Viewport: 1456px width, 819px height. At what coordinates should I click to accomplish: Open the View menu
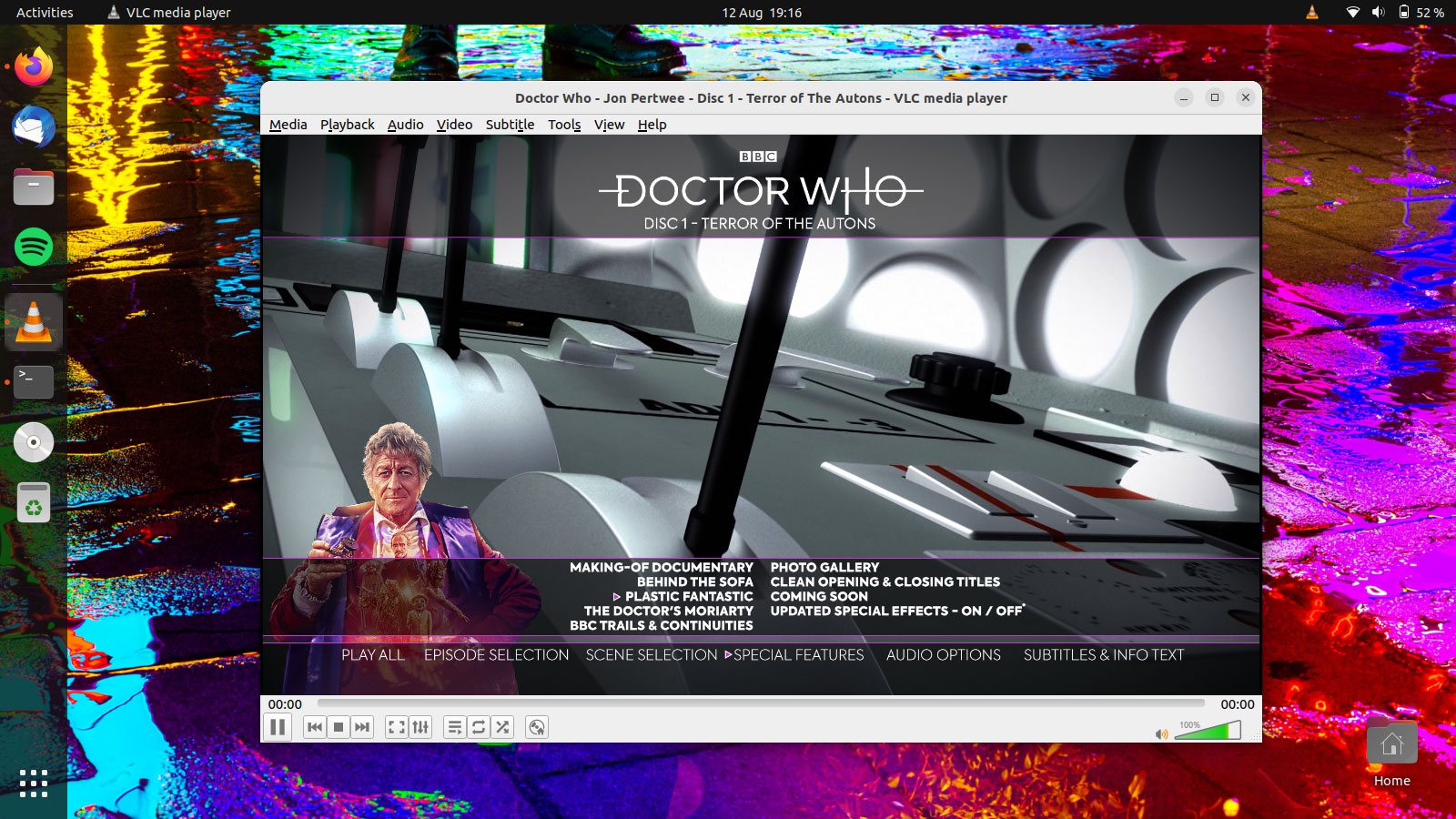pos(610,125)
